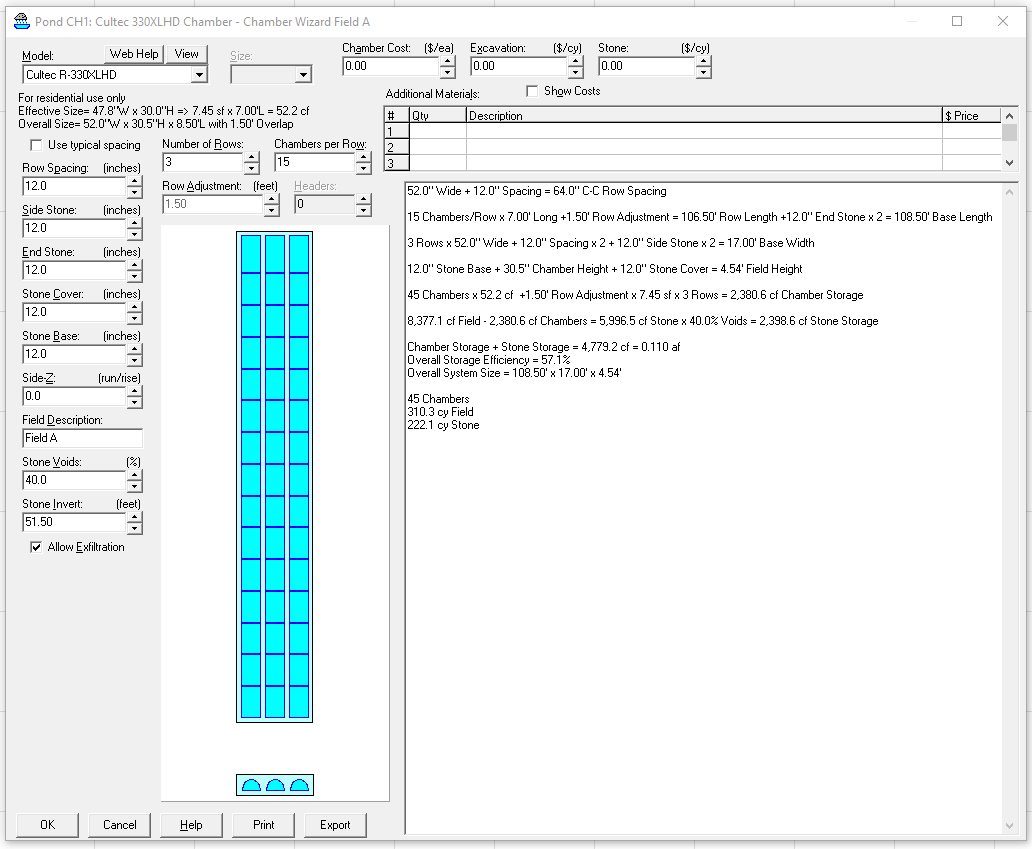Decrease Excavation cost with down arrow

tap(575, 72)
